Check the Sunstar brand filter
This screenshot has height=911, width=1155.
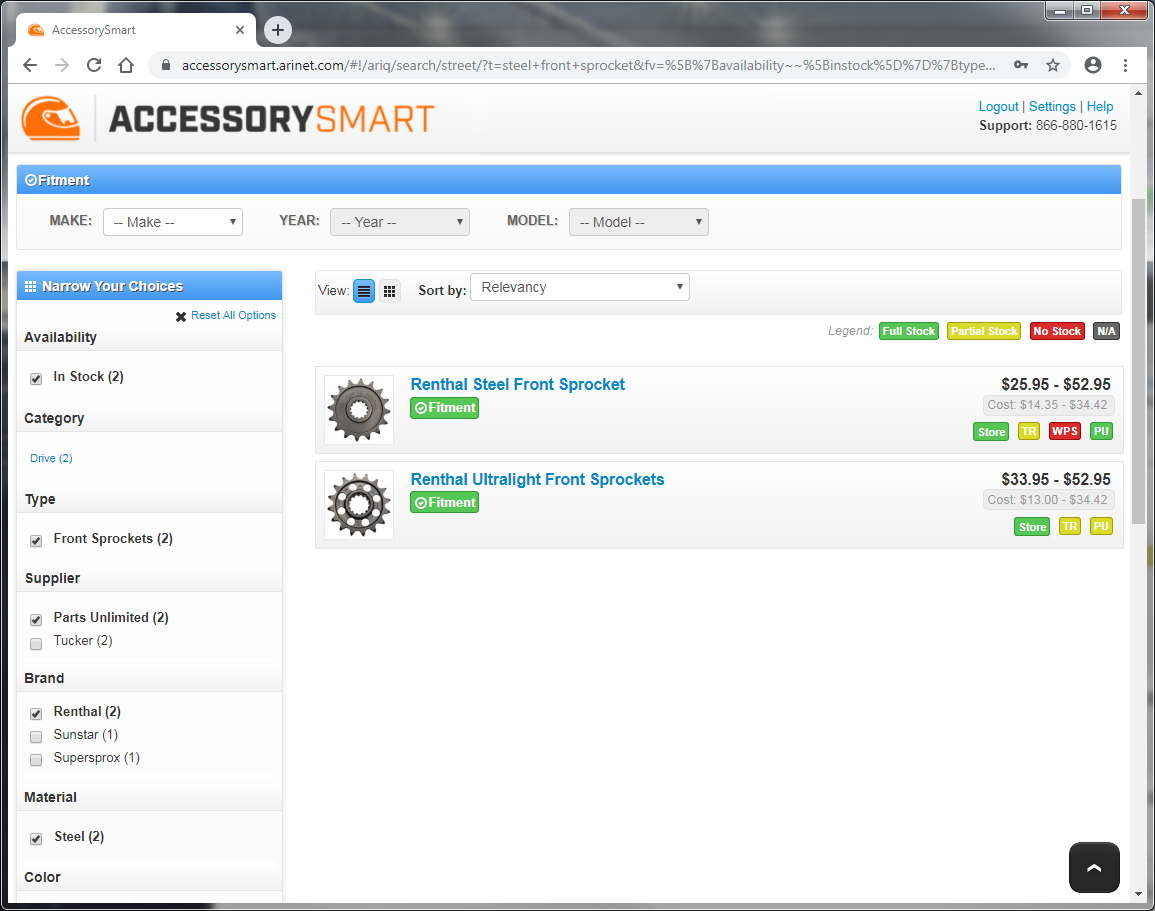(x=36, y=736)
